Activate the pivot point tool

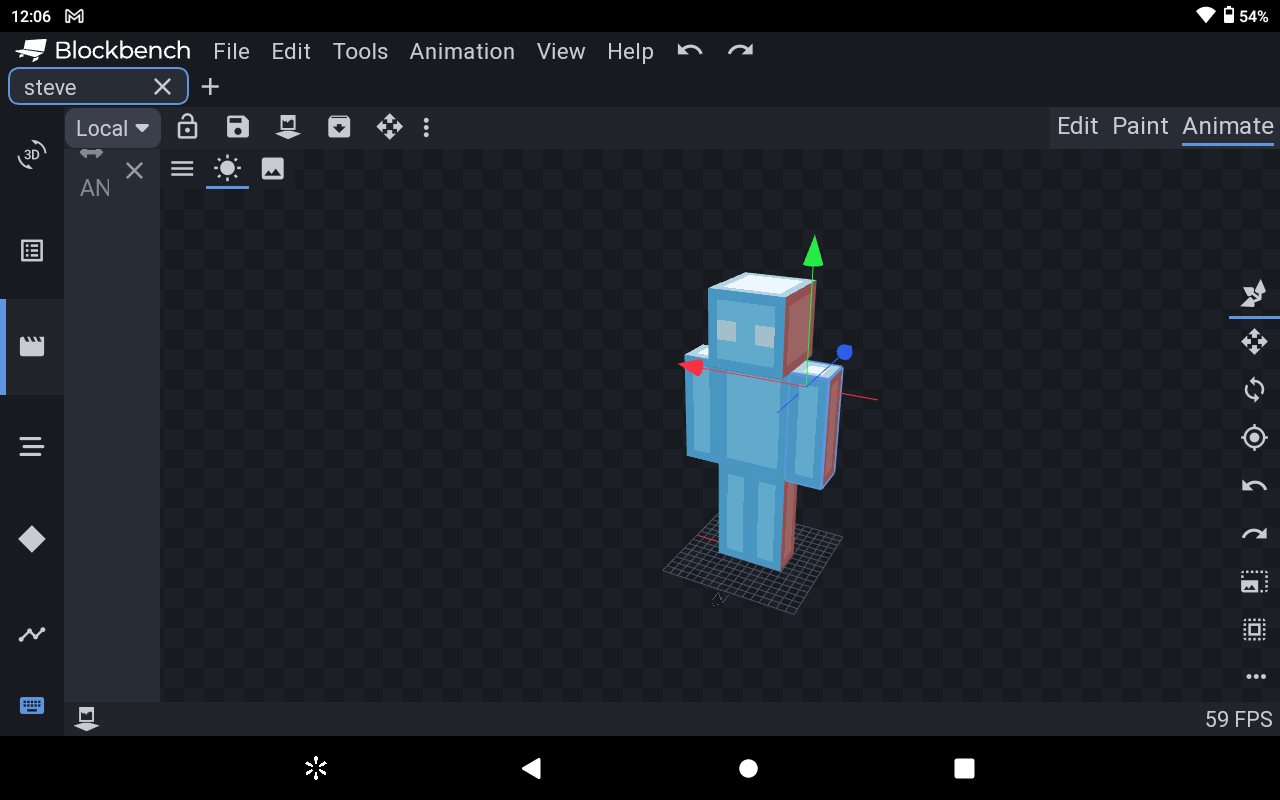pos(1254,437)
